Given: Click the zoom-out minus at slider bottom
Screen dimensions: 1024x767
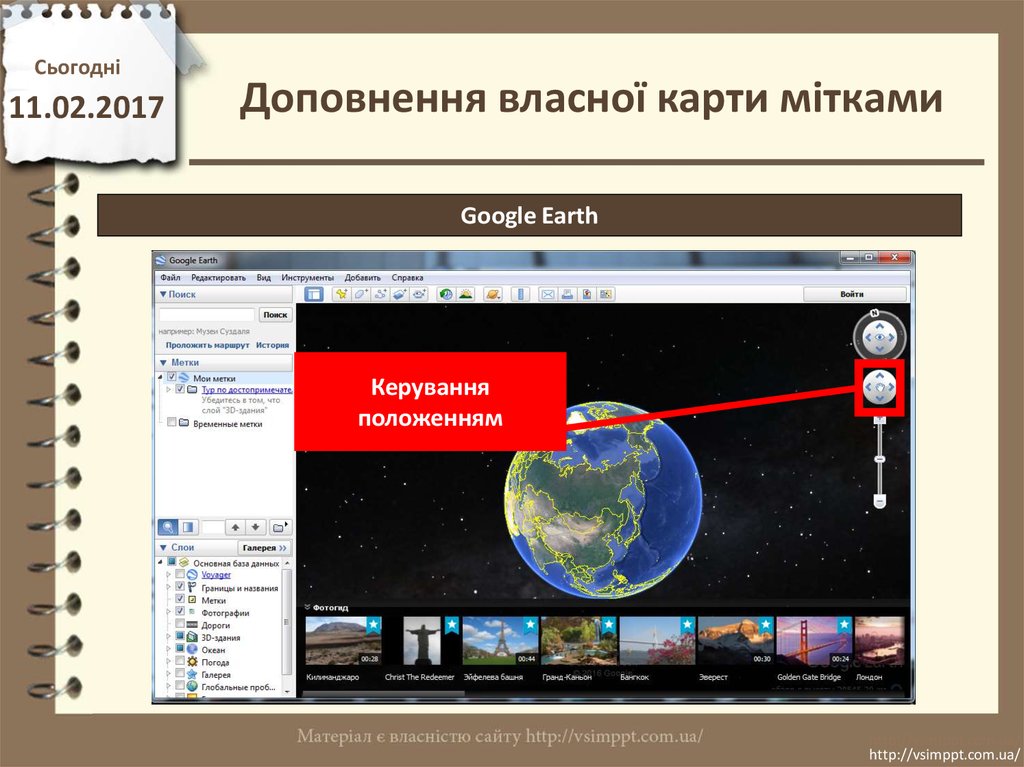Looking at the screenshot, I should [x=880, y=501].
